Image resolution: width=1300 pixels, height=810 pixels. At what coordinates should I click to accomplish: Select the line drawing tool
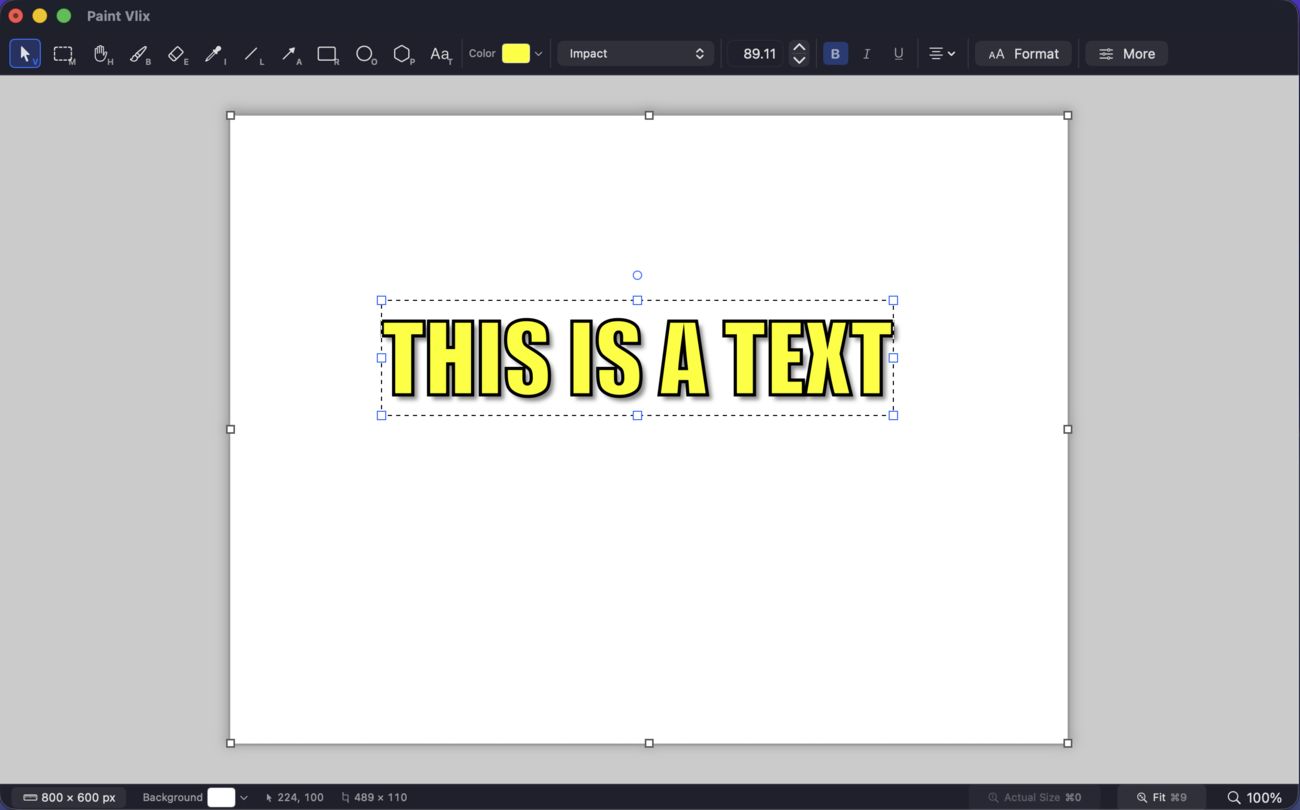pyautogui.click(x=253, y=54)
